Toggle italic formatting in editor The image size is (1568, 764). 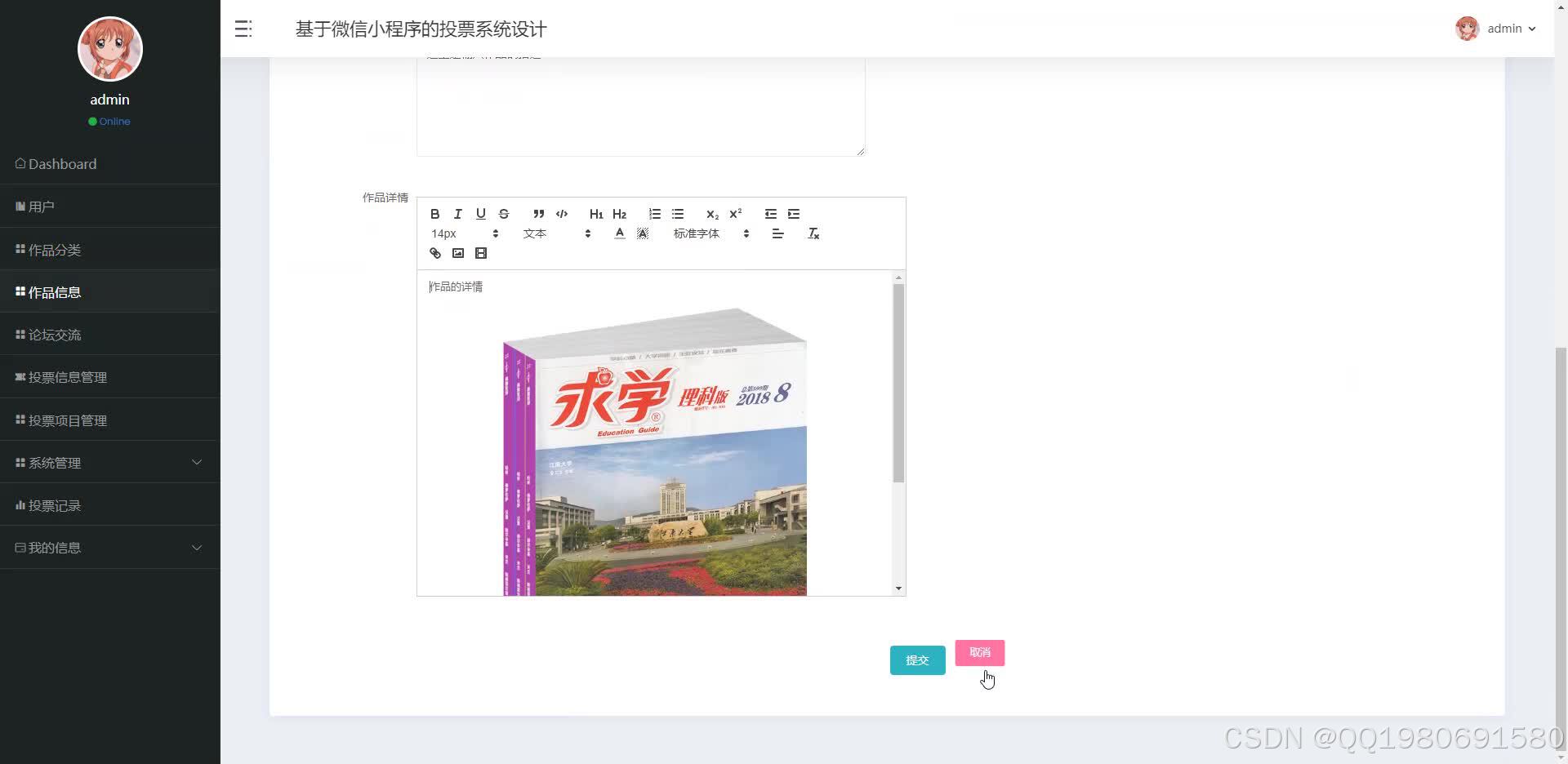[458, 214]
